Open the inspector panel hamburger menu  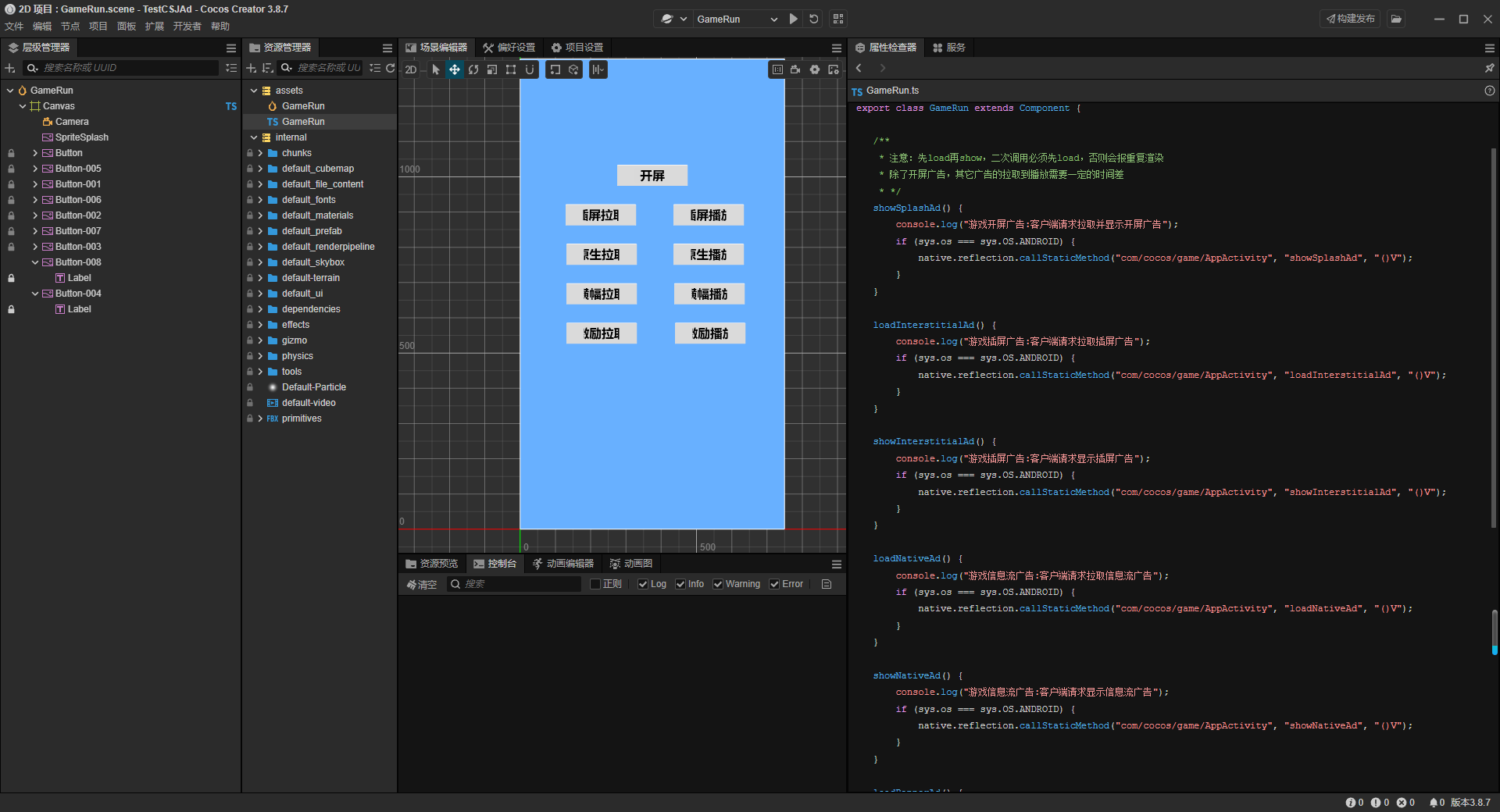coord(1490,48)
